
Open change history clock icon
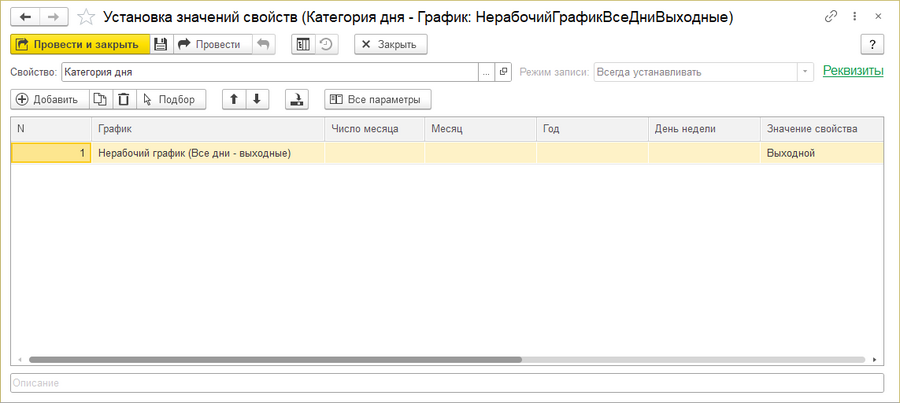[326, 44]
